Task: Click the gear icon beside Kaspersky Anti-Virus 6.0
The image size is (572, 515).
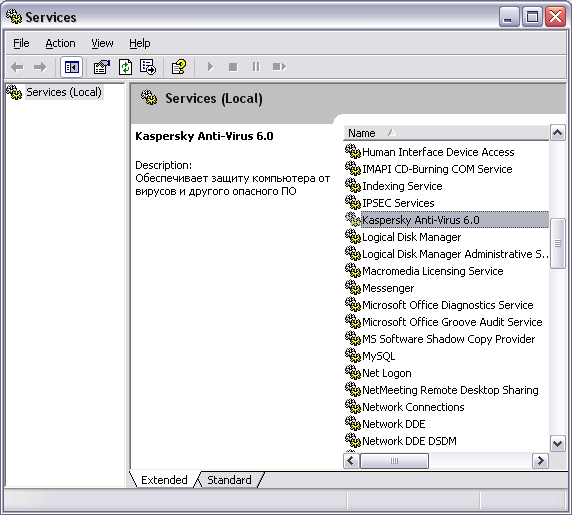Action: pyautogui.click(x=353, y=219)
